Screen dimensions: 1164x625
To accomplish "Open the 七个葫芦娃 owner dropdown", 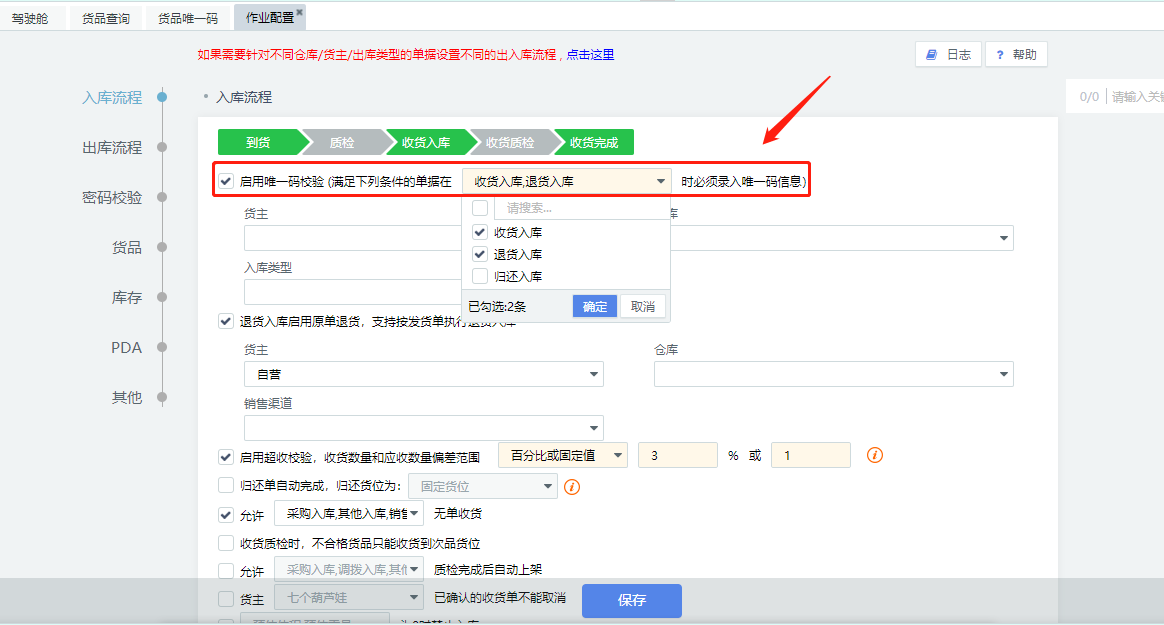I will 349,598.
